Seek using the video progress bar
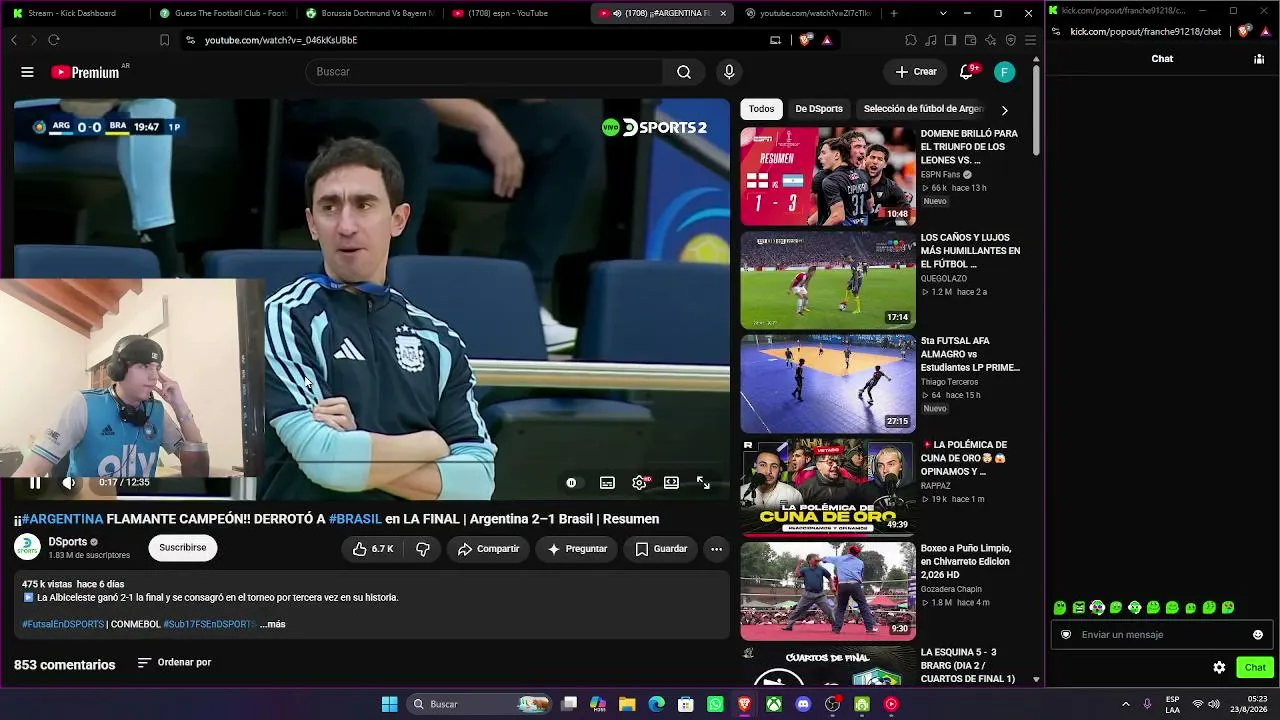The image size is (1280, 720). point(372,464)
